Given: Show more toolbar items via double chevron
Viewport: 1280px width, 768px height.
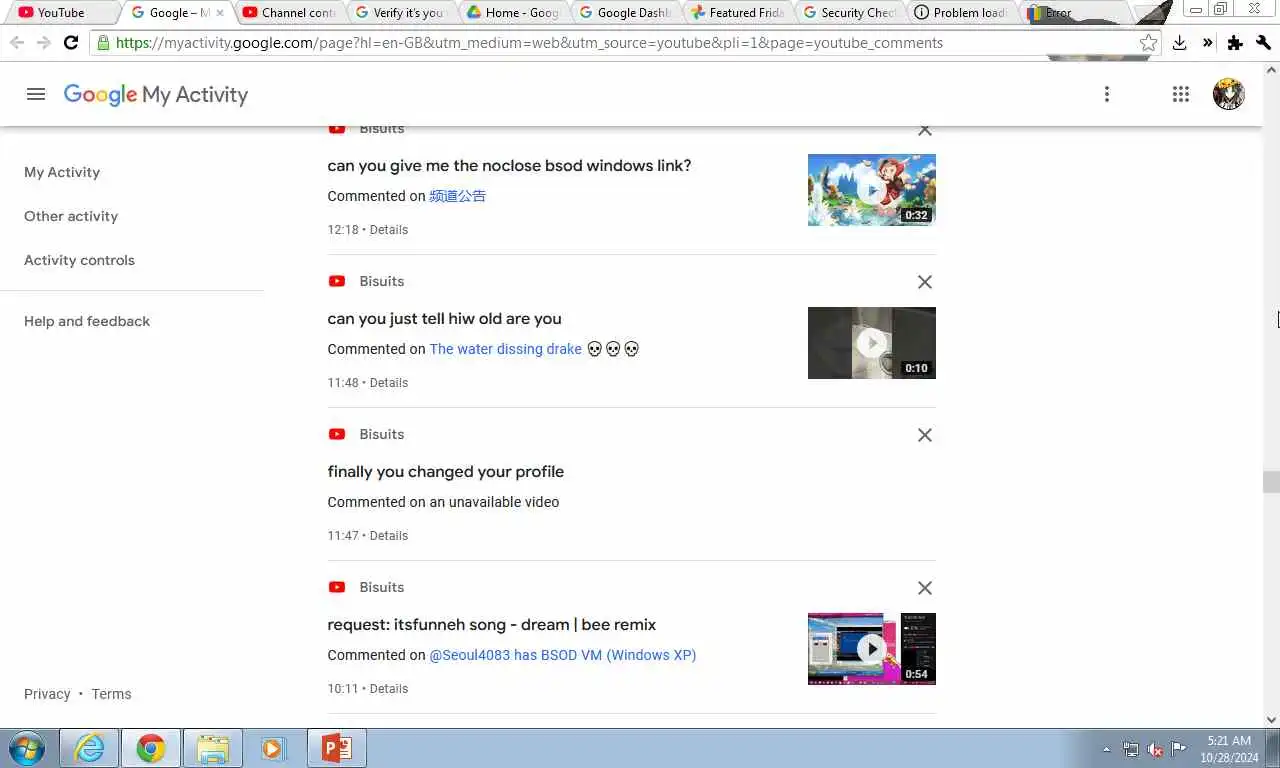Looking at the screenshot, I should [x=1207, y=43].
